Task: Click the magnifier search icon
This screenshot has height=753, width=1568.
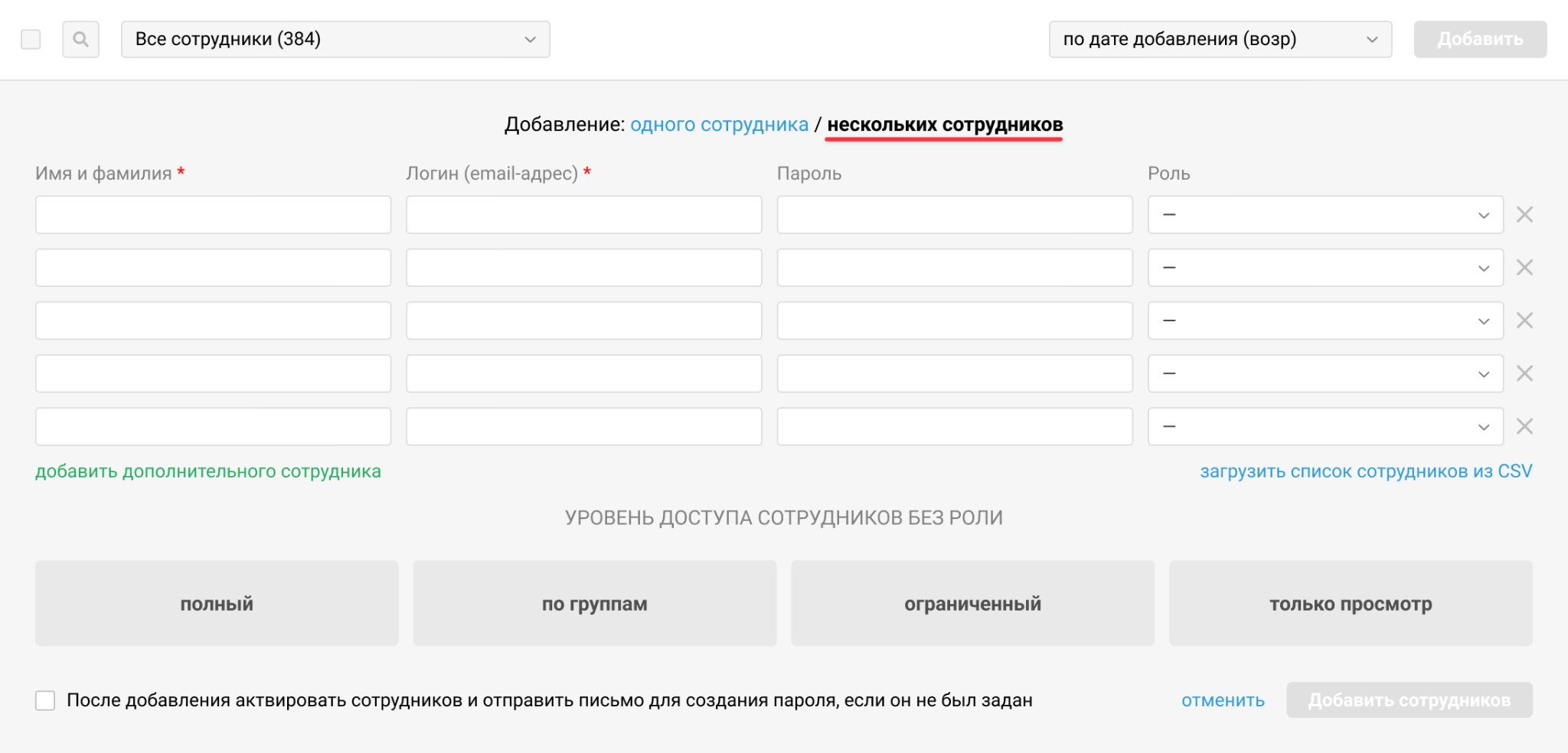Action: coord(80,39)
